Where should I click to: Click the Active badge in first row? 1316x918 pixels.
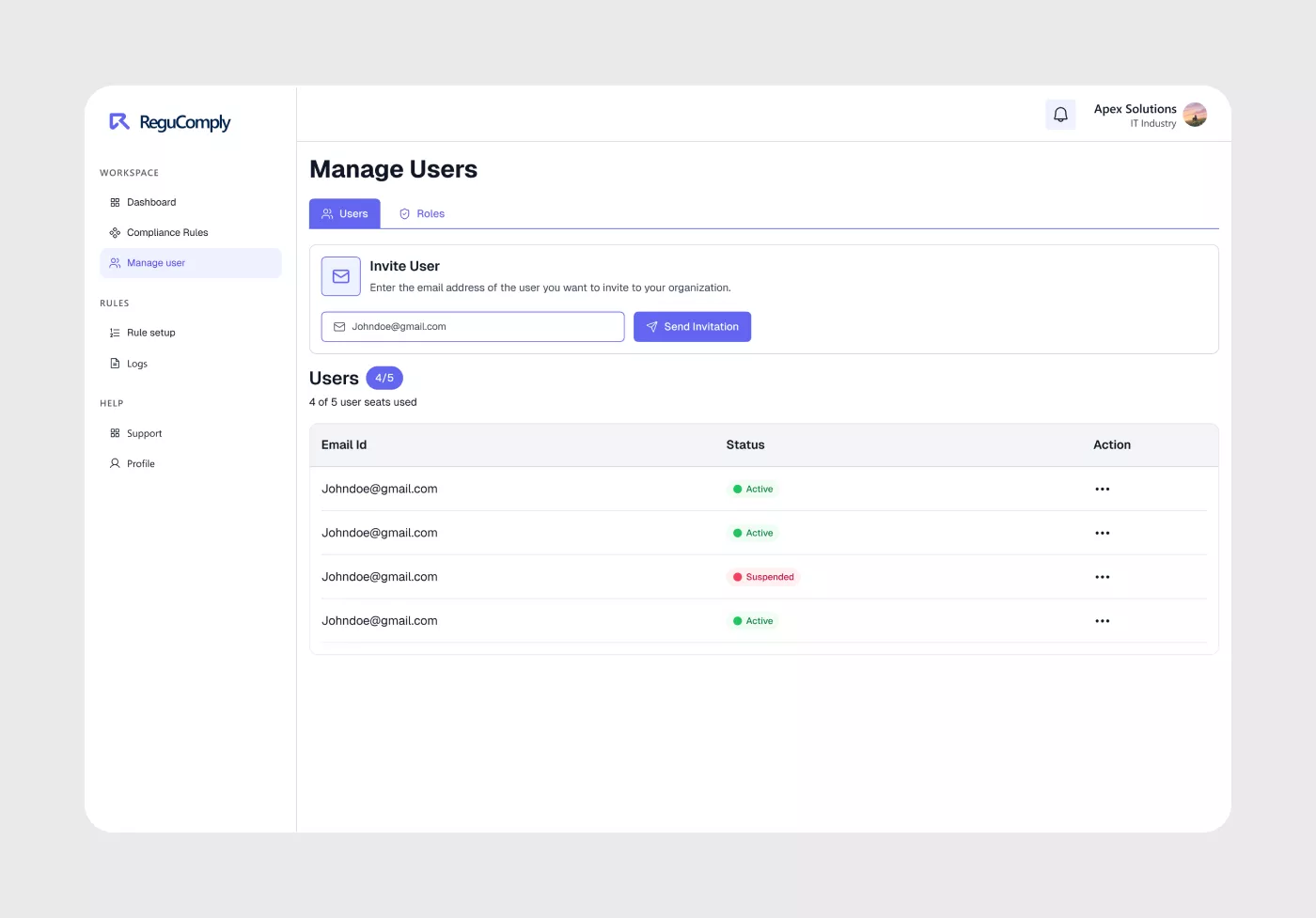pyautogui.click(x=752, y=489)
